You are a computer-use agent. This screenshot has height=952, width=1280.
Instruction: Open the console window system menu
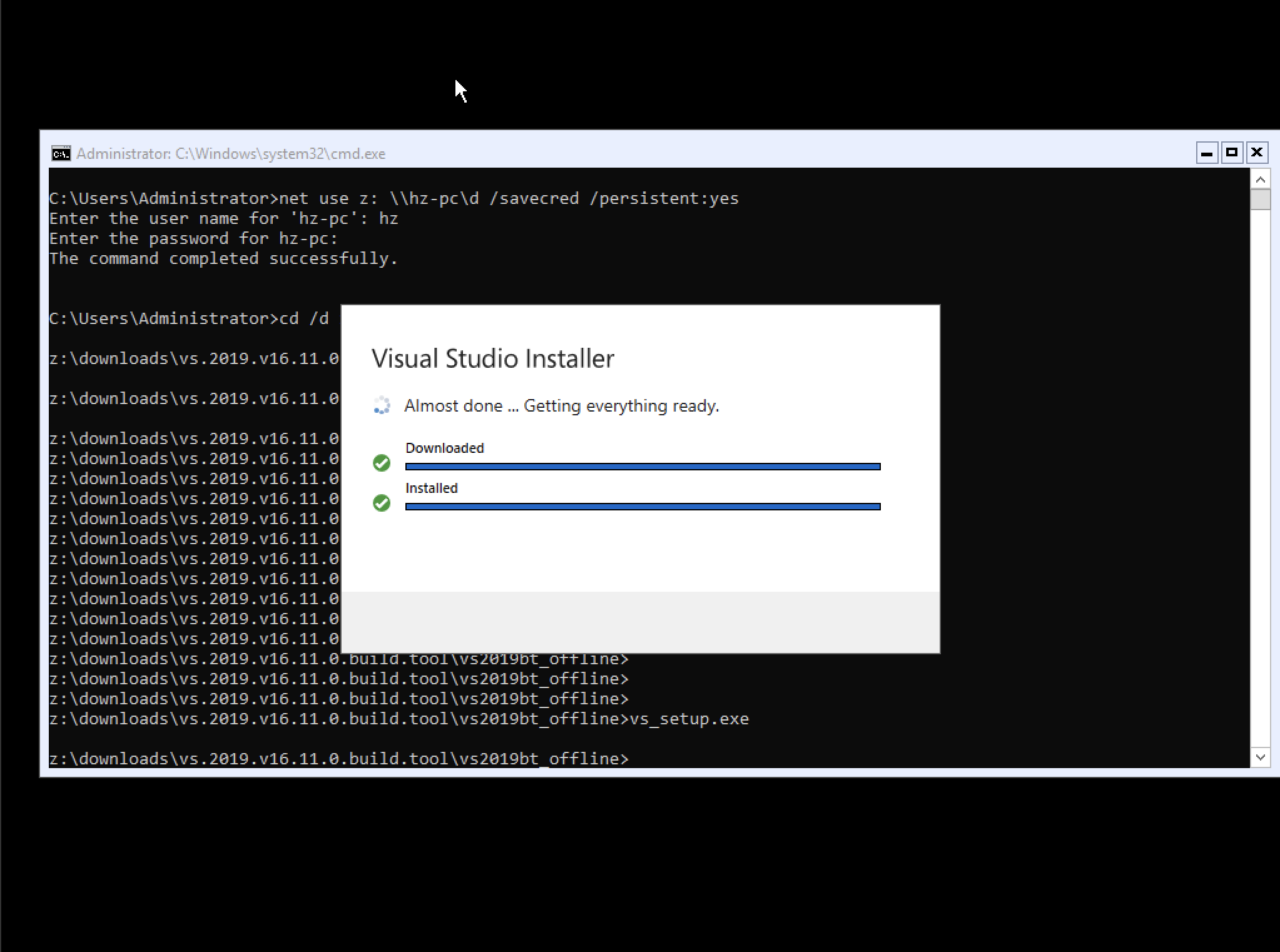(x=60, y=153)
